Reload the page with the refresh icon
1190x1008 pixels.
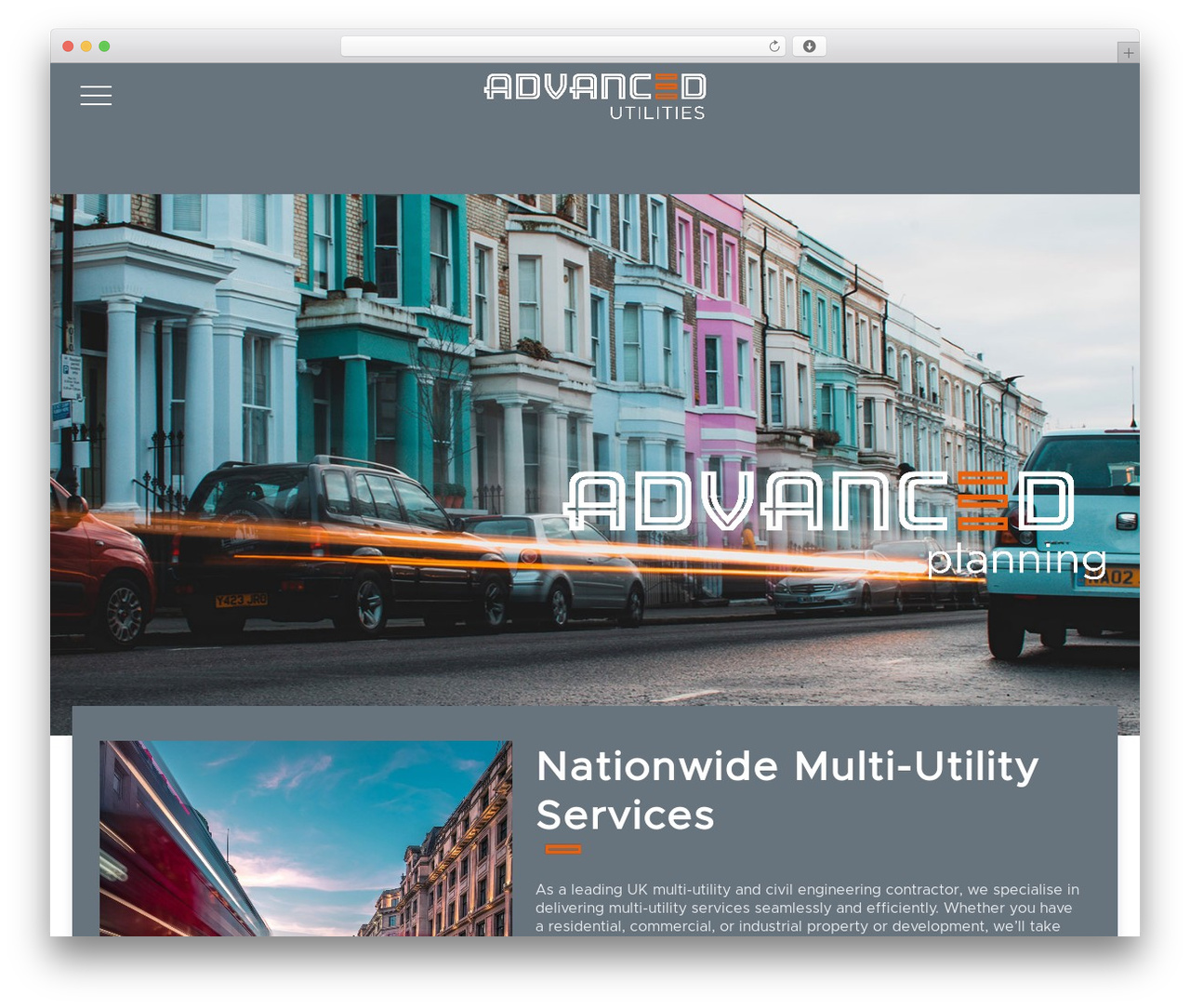774,46
